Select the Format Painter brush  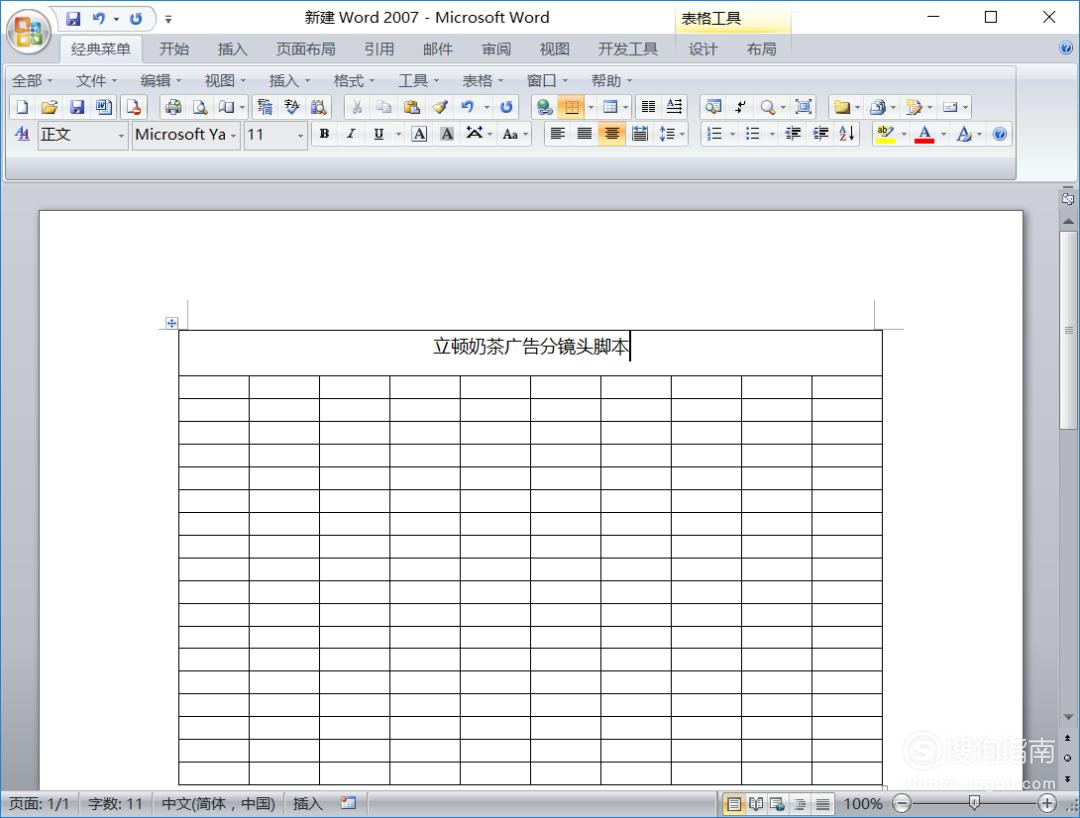440,107
